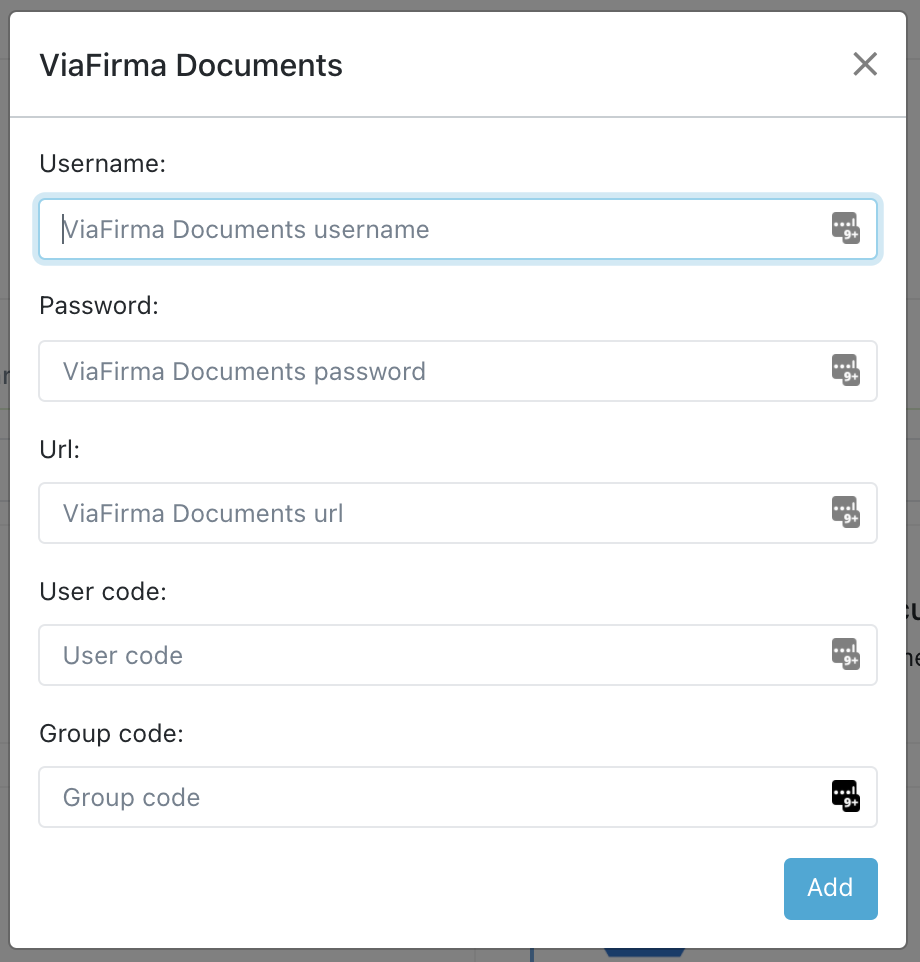Click into the ViaFirma Documents password field
This screenshot has width=920, height=962.
[x=430, y=371]
